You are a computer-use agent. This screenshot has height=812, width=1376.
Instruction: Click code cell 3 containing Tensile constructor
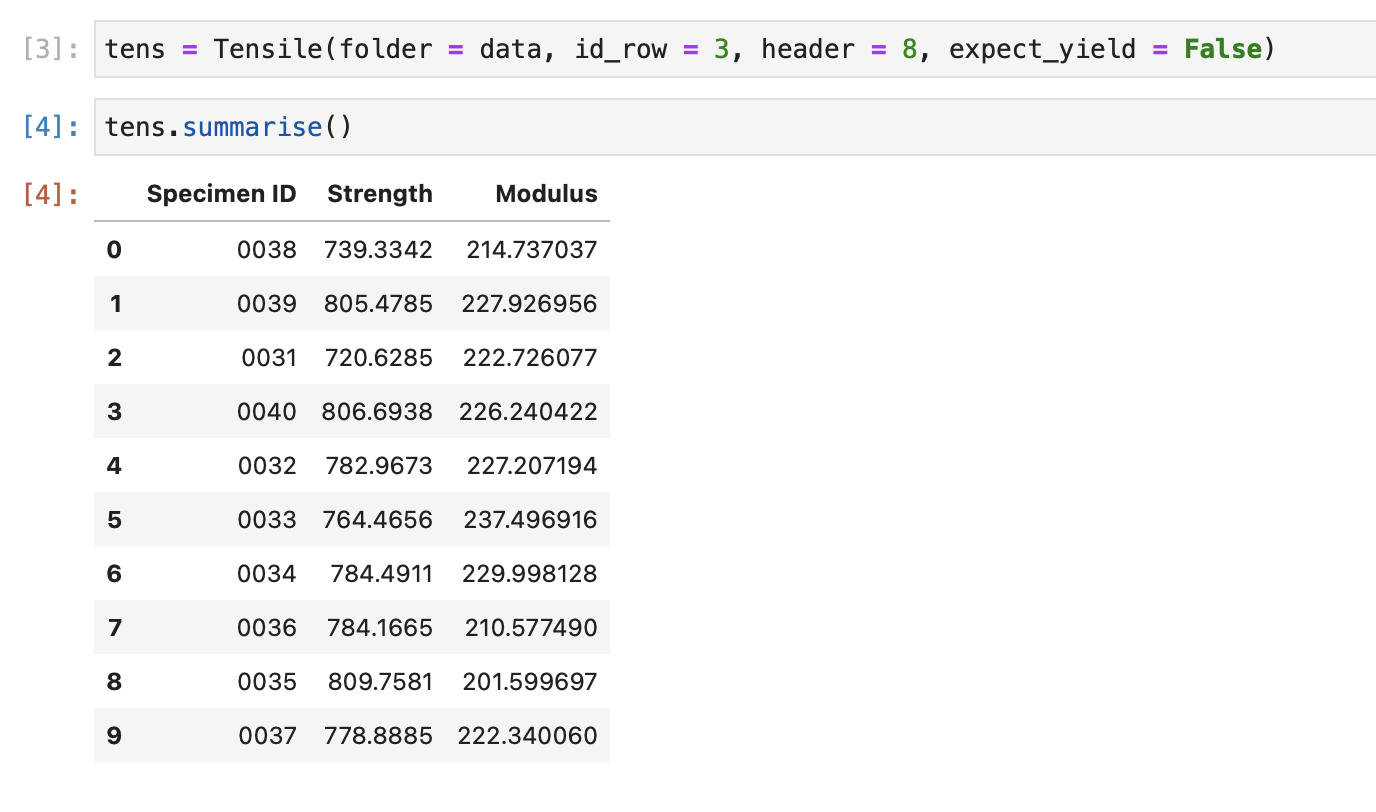[x=735, y=49]
